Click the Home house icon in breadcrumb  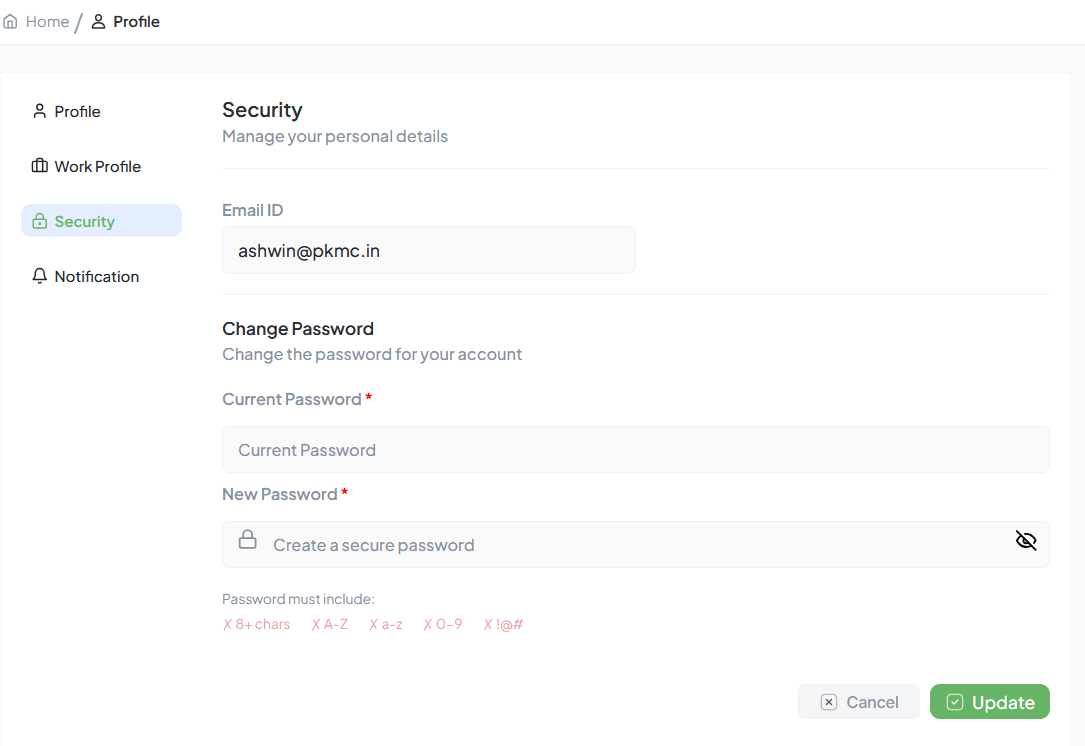pos(10,22)
